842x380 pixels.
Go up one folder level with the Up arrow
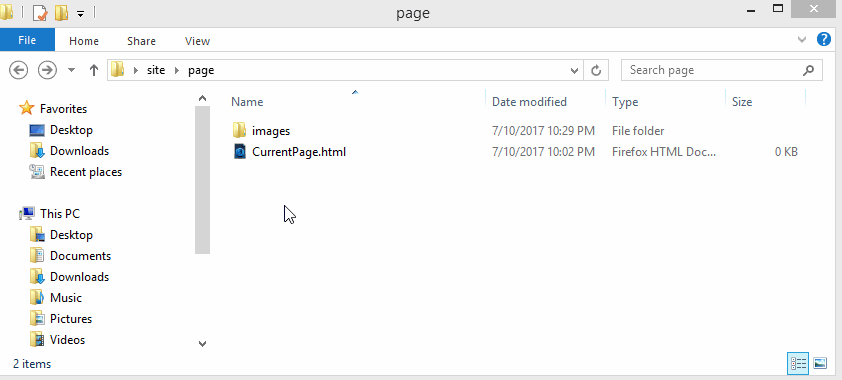(x=93, y=70)
